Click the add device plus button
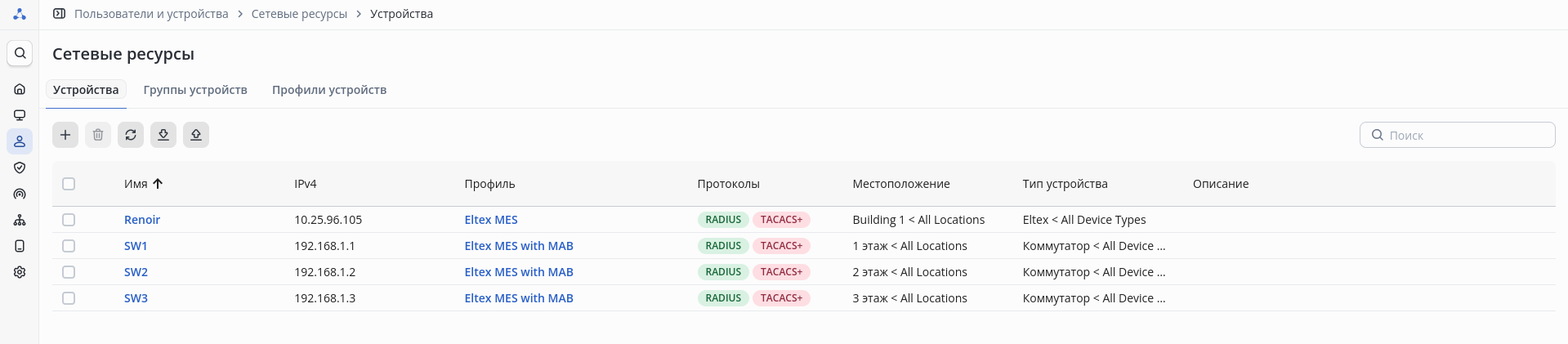The width and height of the screenshot is (1568, 344). 65,135
